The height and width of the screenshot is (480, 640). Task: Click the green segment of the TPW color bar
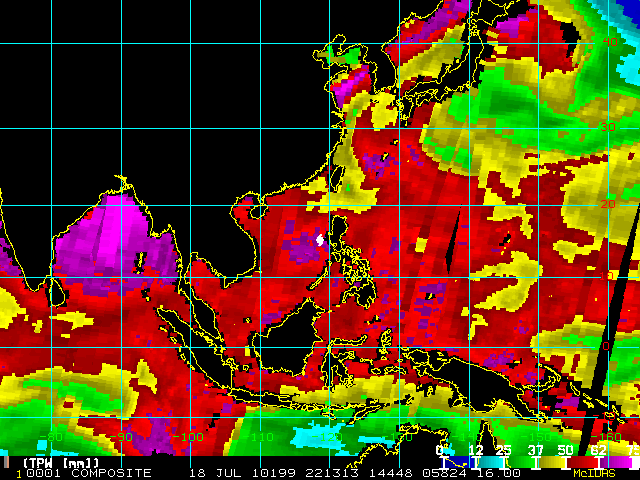(522, 462)
